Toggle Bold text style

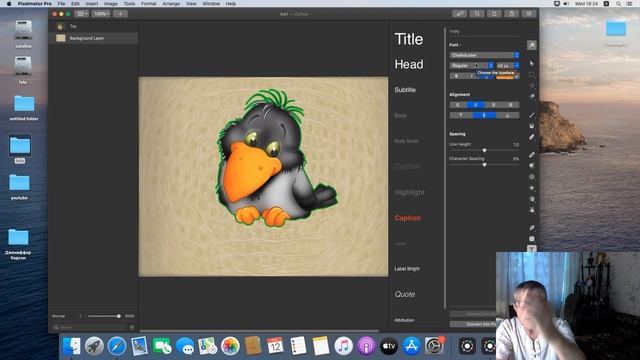pyautogui.click(x=456, y=76)
